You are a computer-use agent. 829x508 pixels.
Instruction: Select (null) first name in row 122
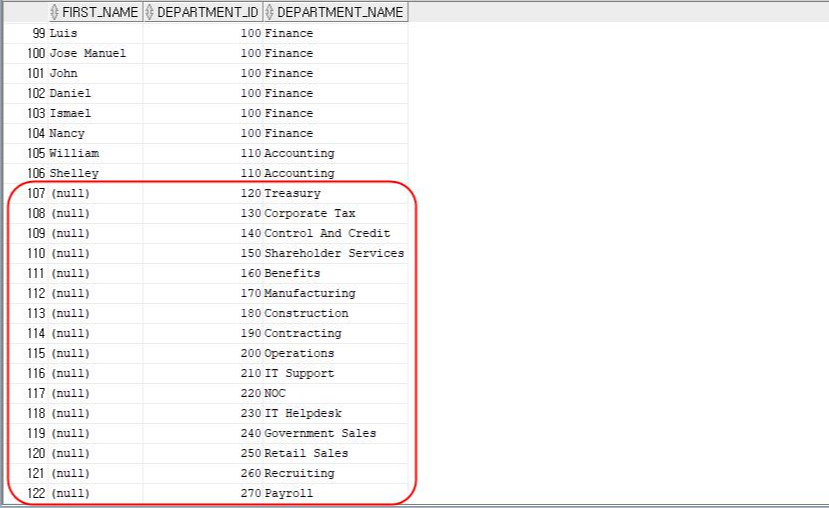click(95, 494)
